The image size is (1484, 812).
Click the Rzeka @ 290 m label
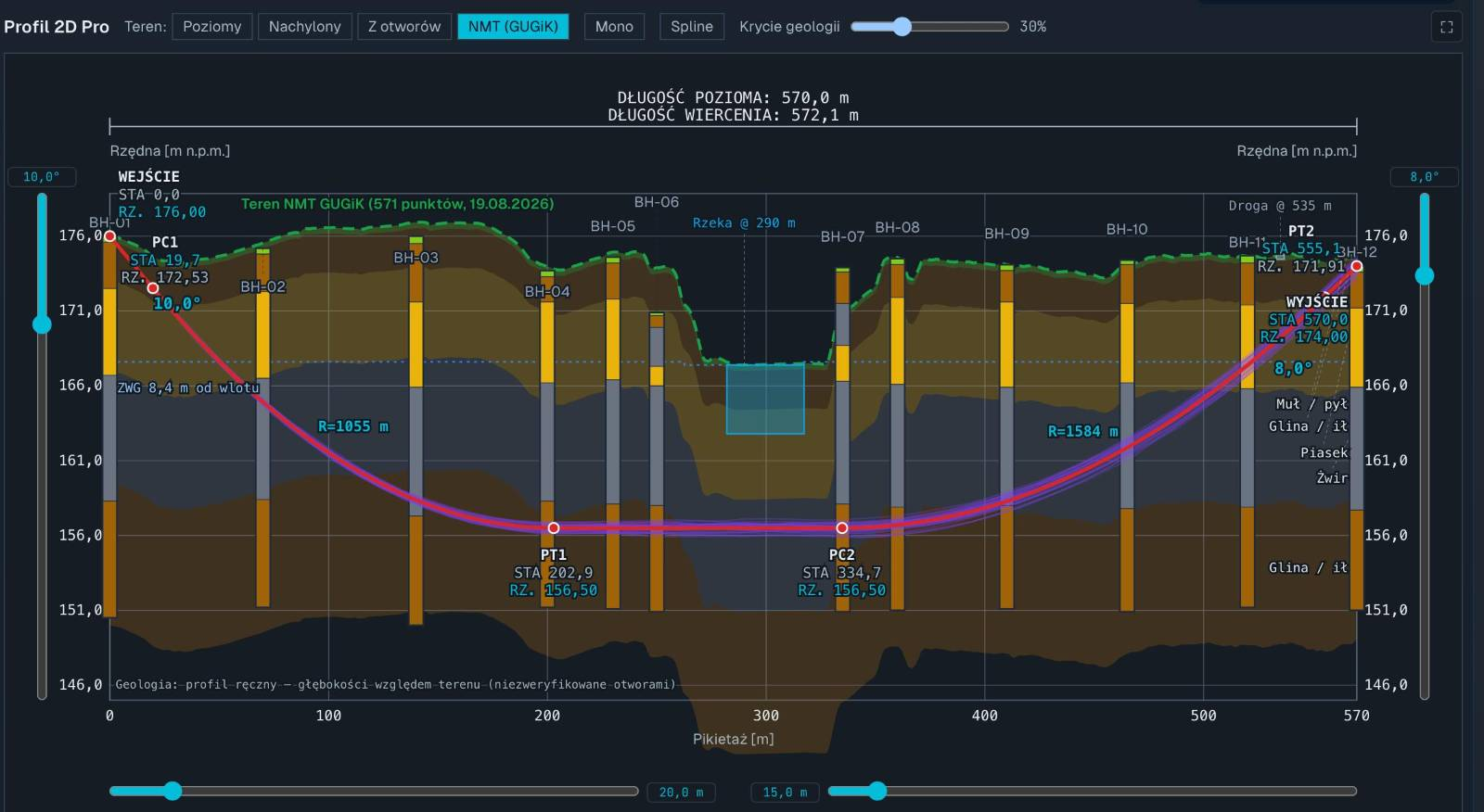point(744,222)
